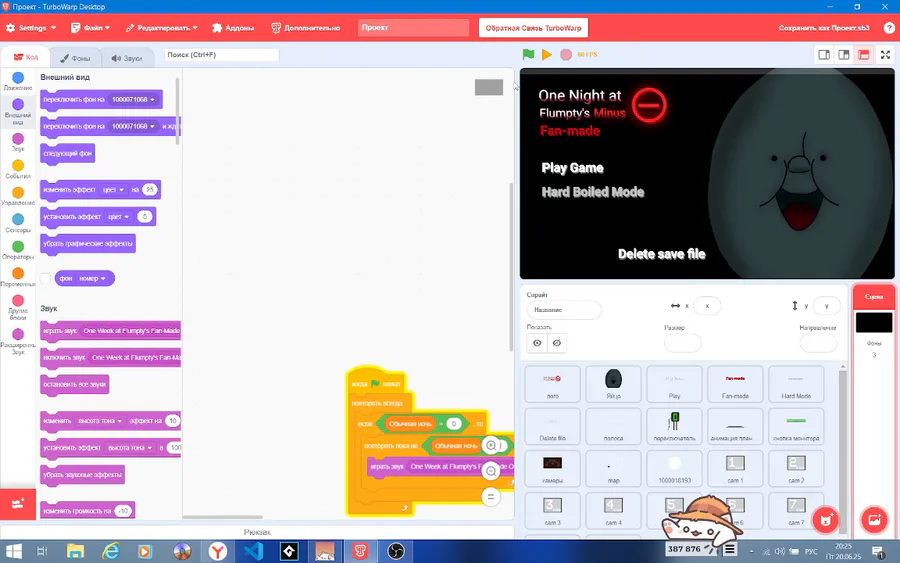The image size is (900, 563).
Task: Open the Sound extension category
Action: pos(18,341)
